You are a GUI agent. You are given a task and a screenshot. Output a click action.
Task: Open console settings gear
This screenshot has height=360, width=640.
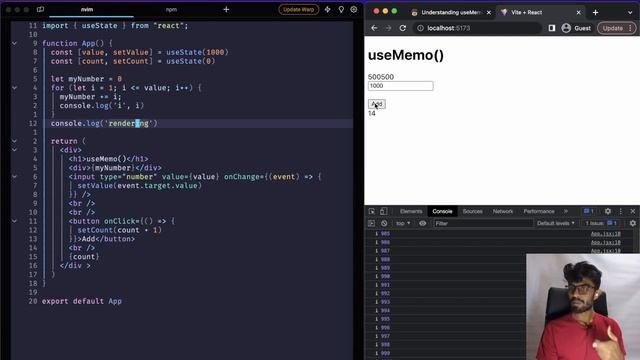tap(633, 223)
